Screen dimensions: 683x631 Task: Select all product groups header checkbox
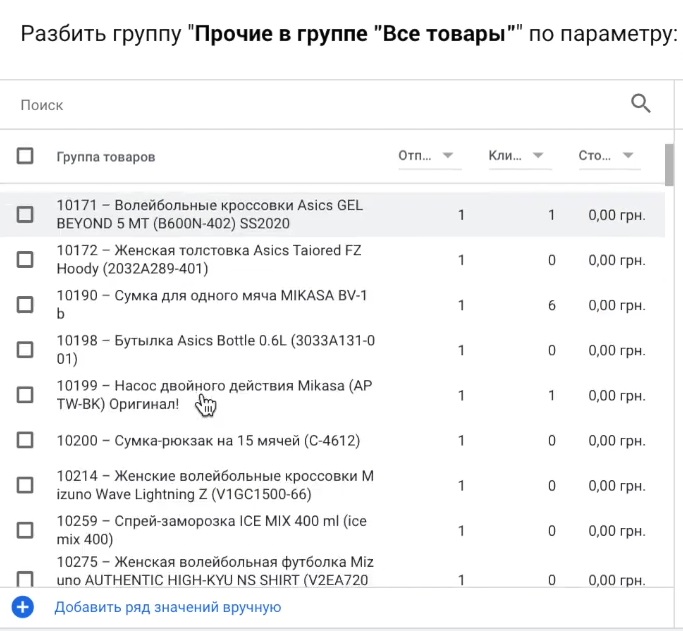tap(25, 155)
